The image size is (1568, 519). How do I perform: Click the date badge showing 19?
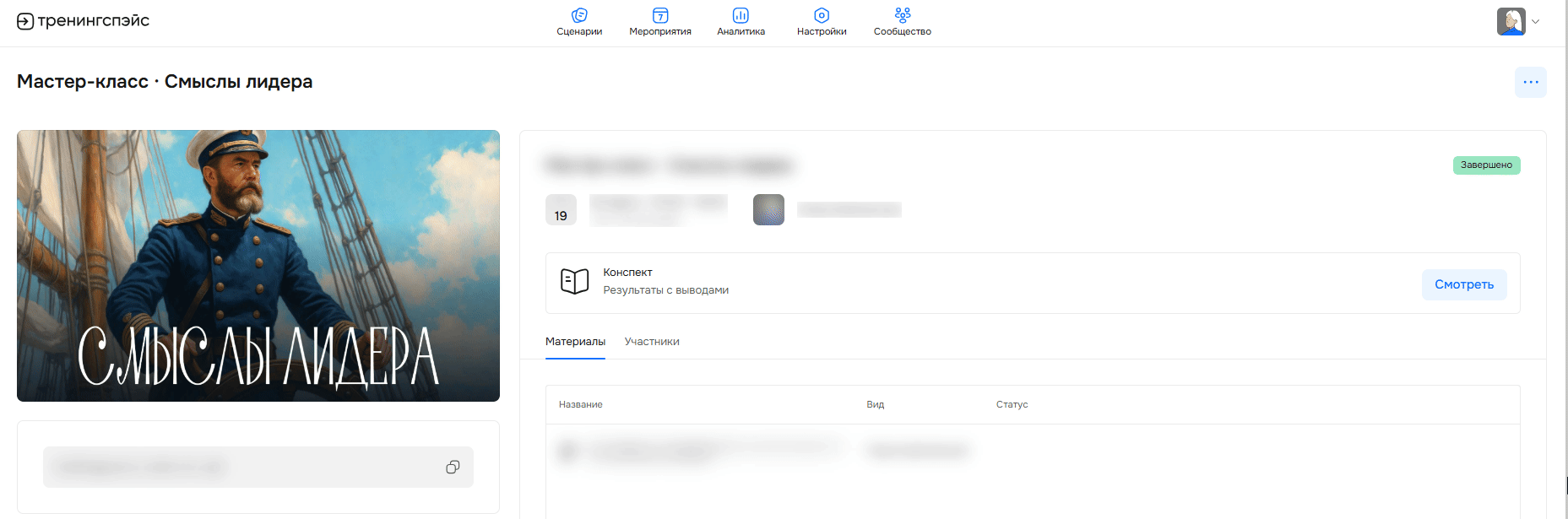[561, 210]
